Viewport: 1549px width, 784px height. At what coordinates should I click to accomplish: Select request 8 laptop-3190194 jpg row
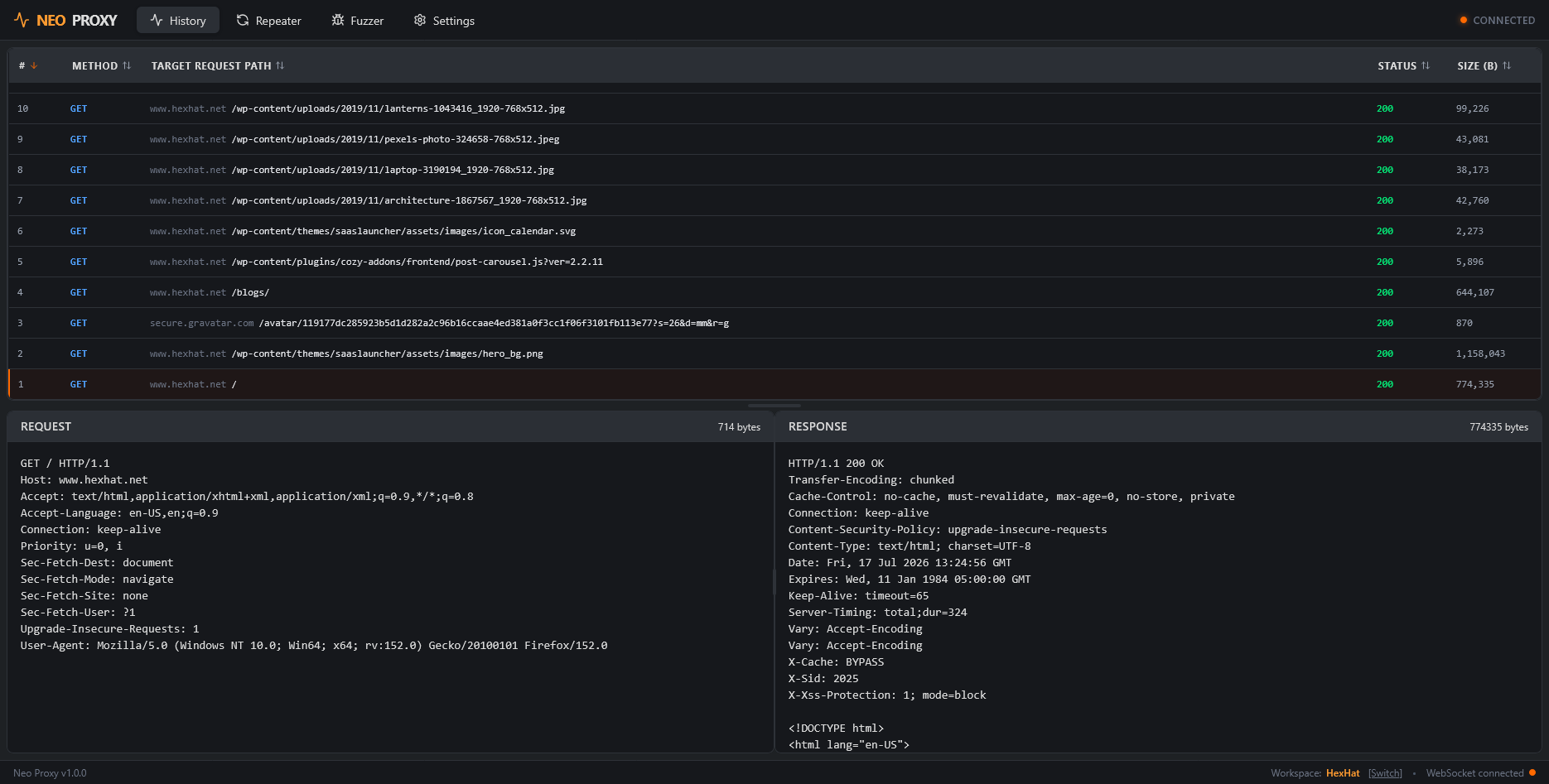[x=774, y=170]
